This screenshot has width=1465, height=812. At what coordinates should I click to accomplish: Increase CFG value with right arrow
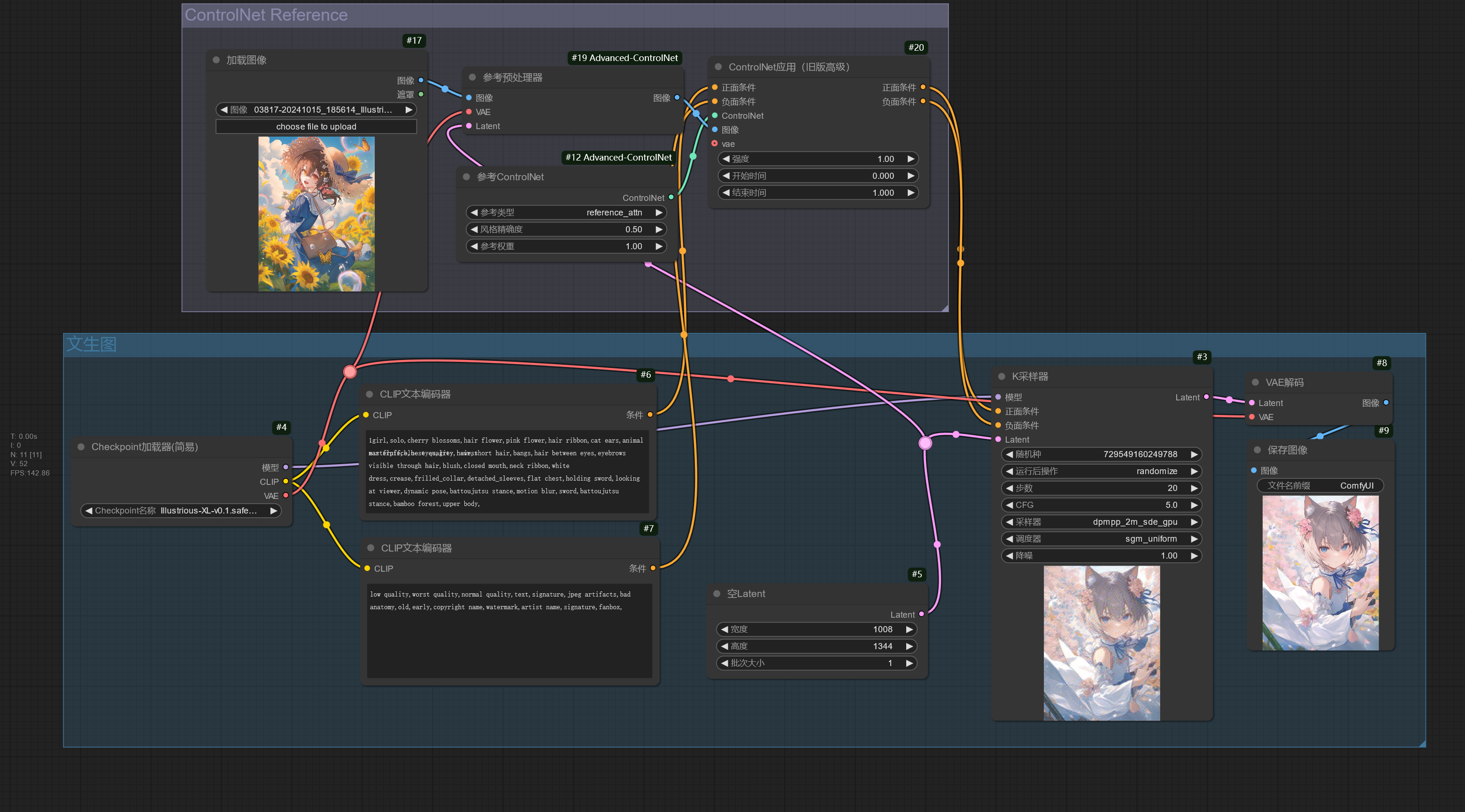pyautogui.click(x=1194, y=505)
